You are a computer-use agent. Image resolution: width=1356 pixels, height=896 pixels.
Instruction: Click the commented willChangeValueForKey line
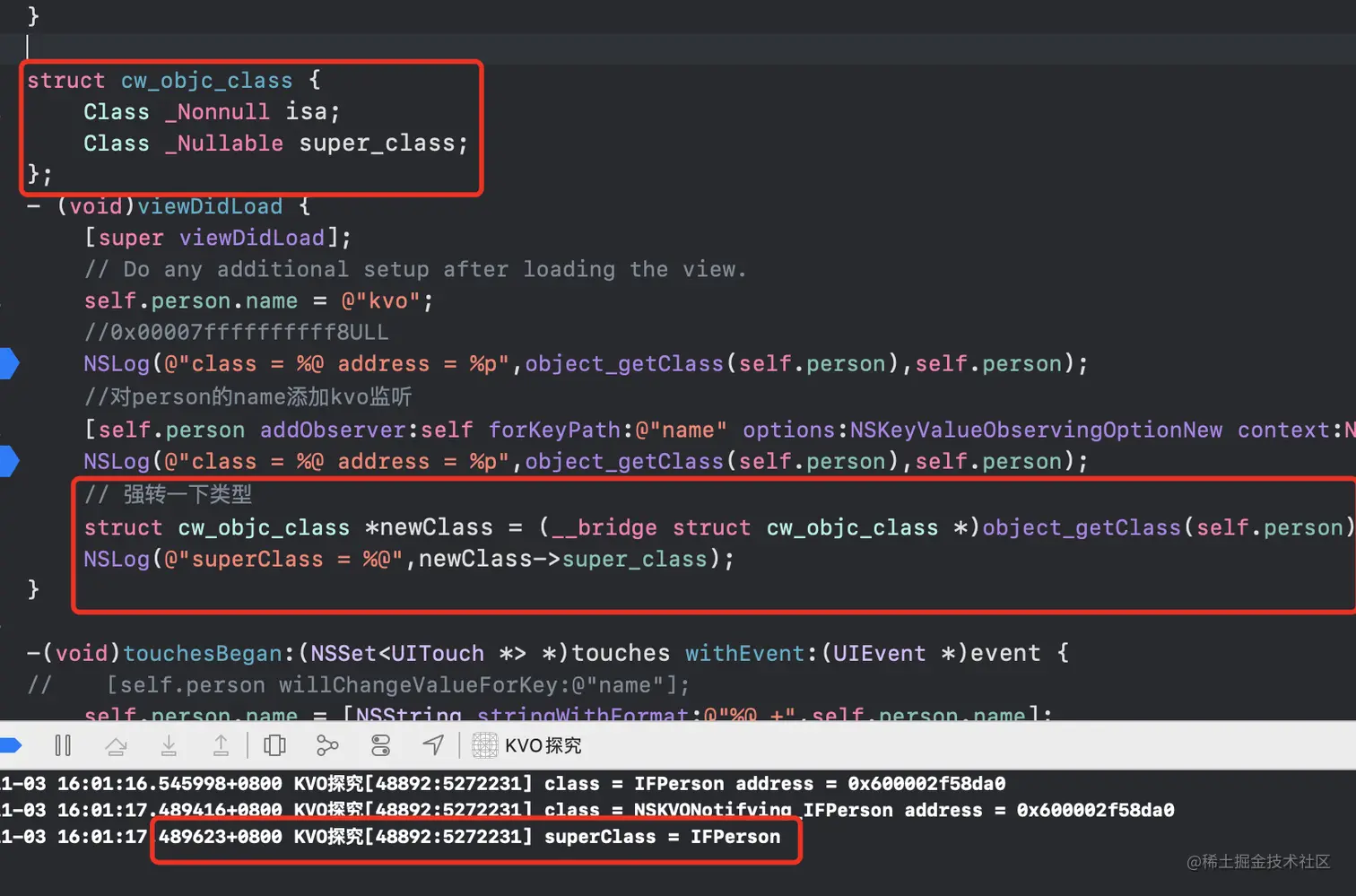[x=359, y=685]
